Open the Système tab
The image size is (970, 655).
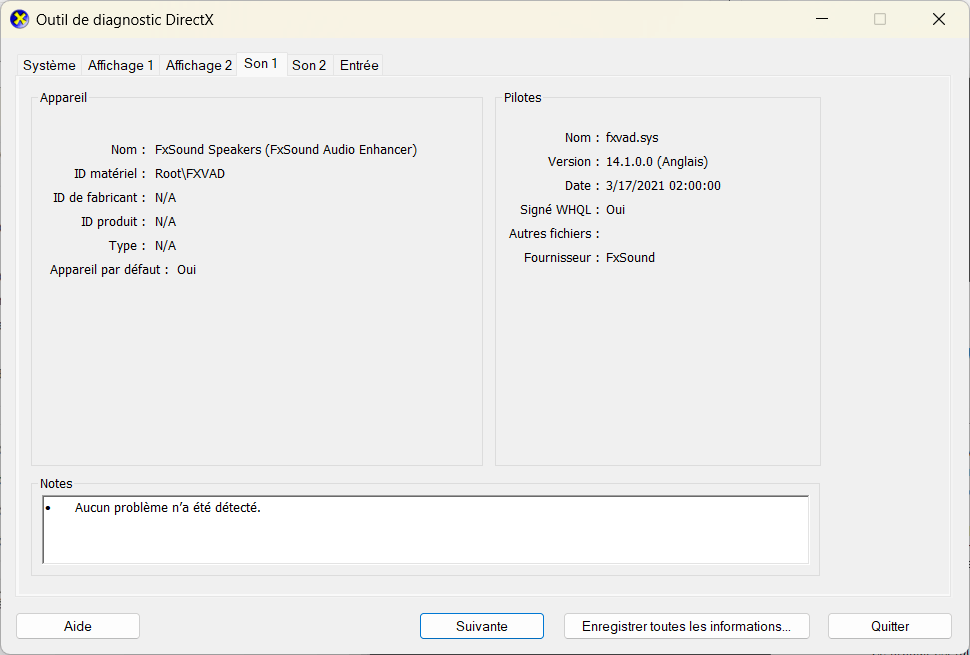(x=49, y=66)
